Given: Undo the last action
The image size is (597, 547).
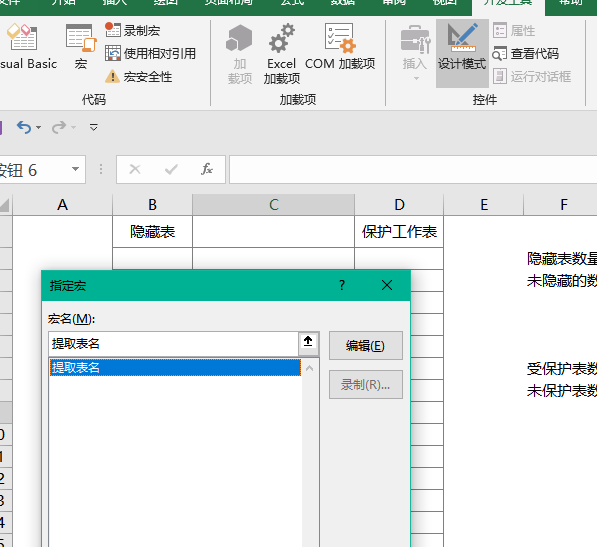Looking at the screenshot, I should 24,127.
